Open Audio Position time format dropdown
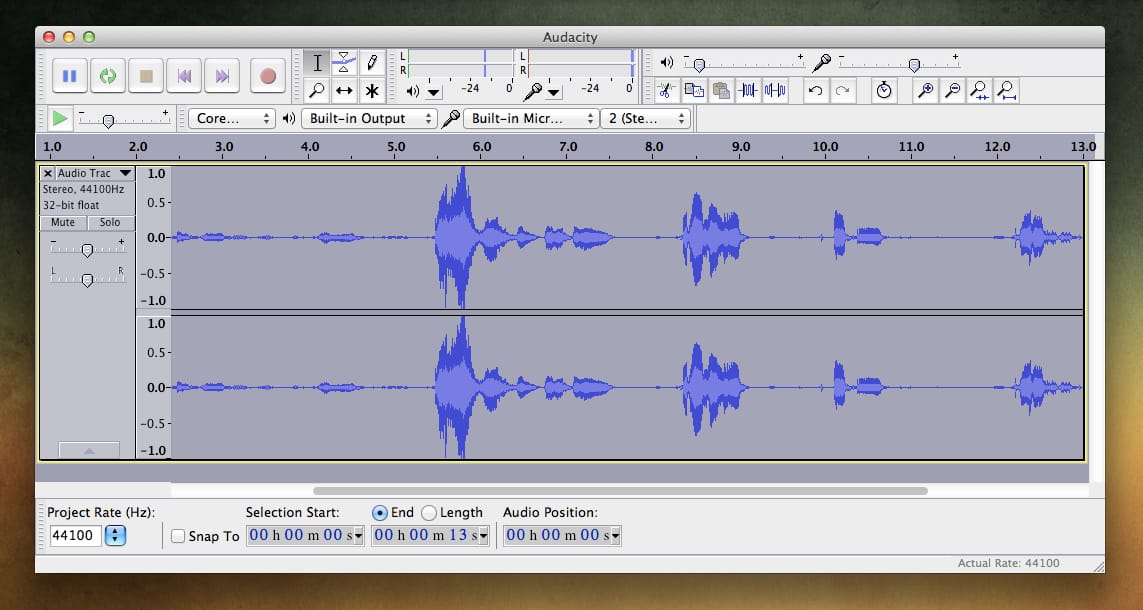 click(x=616, y=536)
